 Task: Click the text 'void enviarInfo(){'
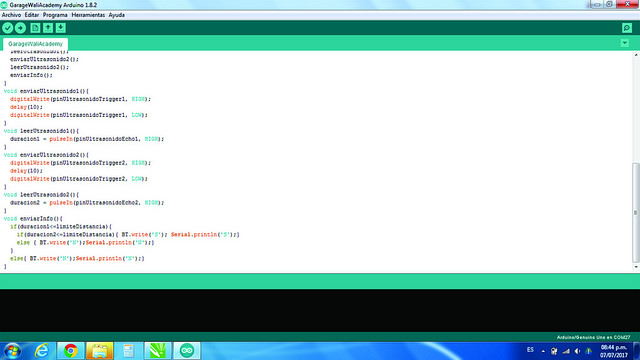pyautogui.click(x=33, y=219)
